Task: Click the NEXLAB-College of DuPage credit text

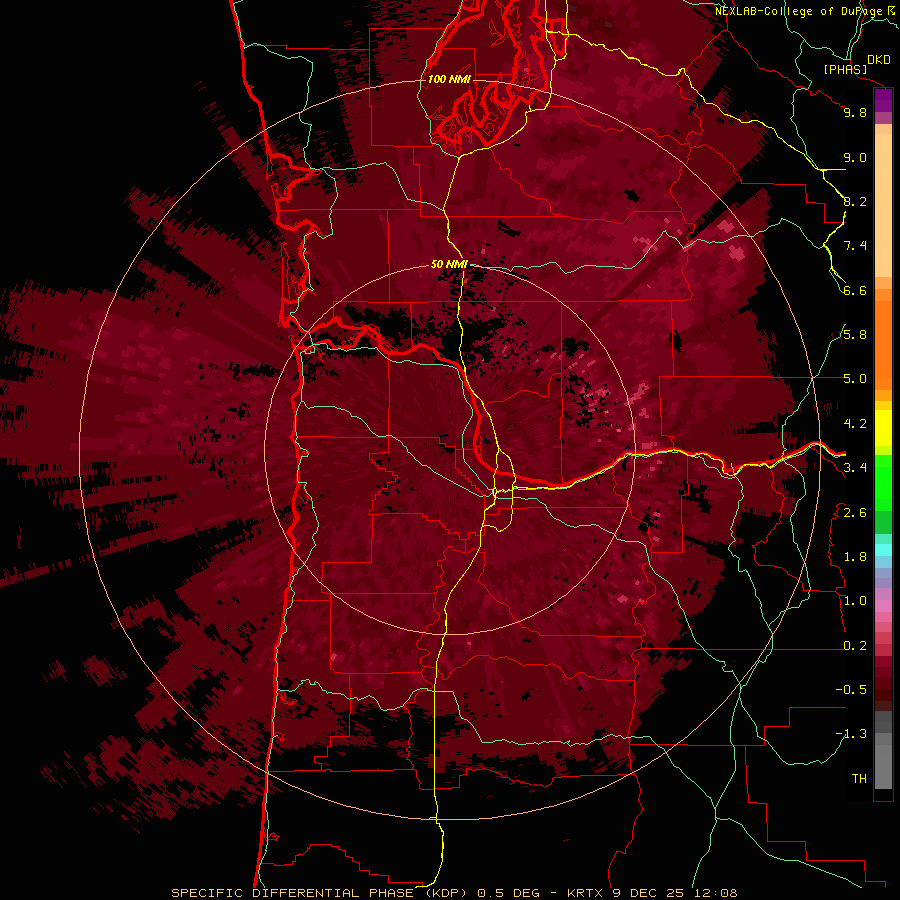Action: [x=800, y=11]
